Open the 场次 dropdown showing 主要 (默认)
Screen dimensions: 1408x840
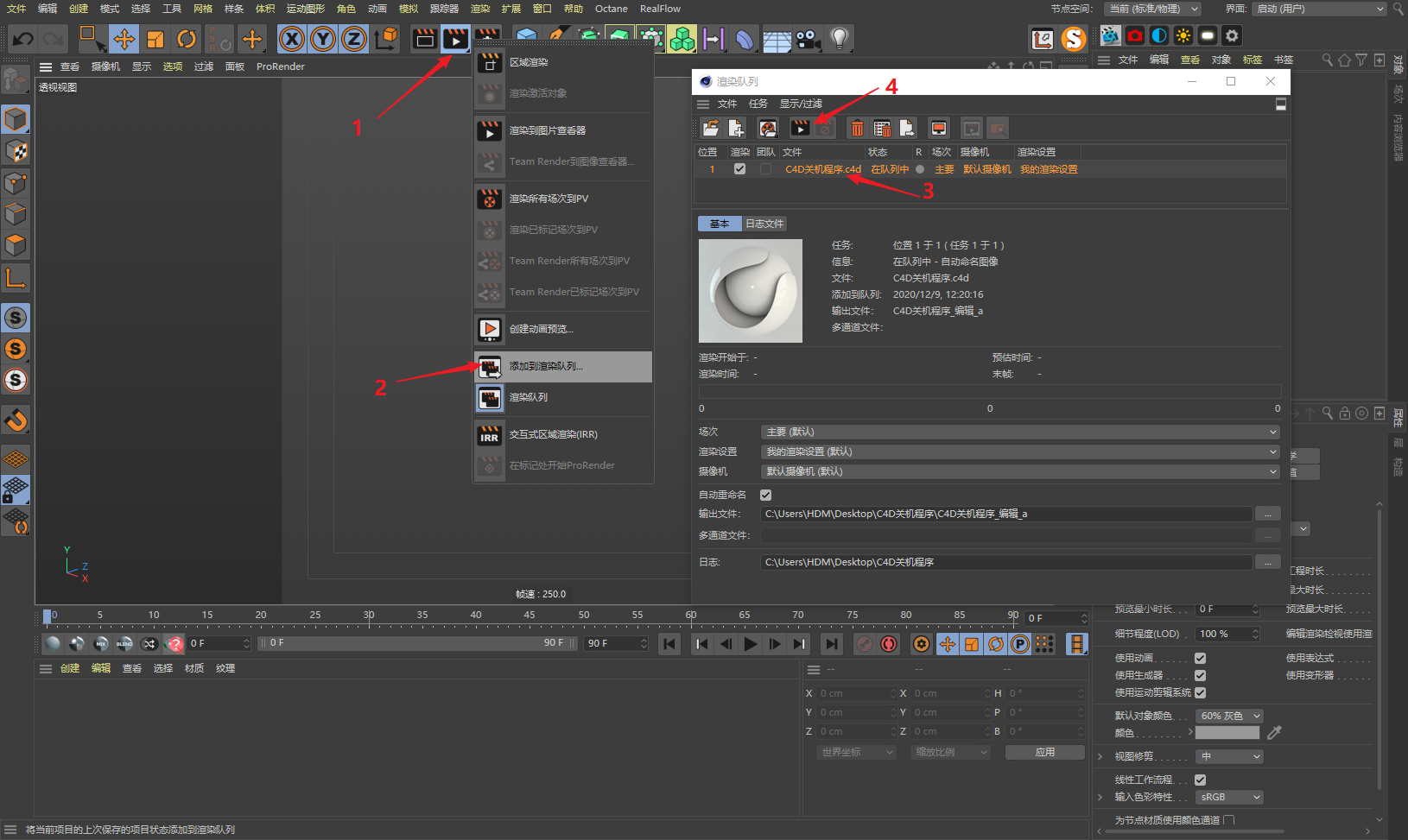tap(1020, 432)
